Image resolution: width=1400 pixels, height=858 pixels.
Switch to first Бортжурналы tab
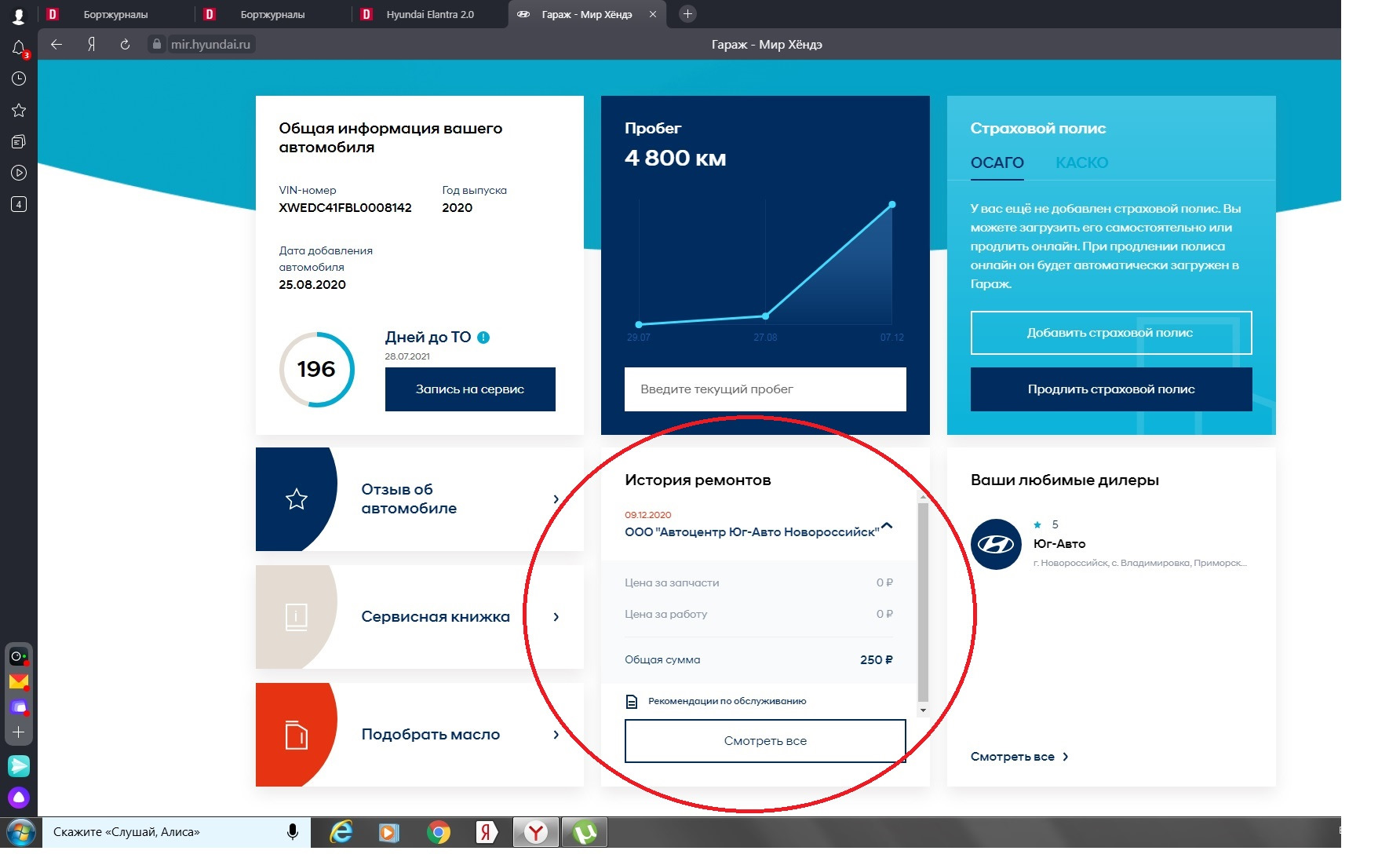coord(115,14)
